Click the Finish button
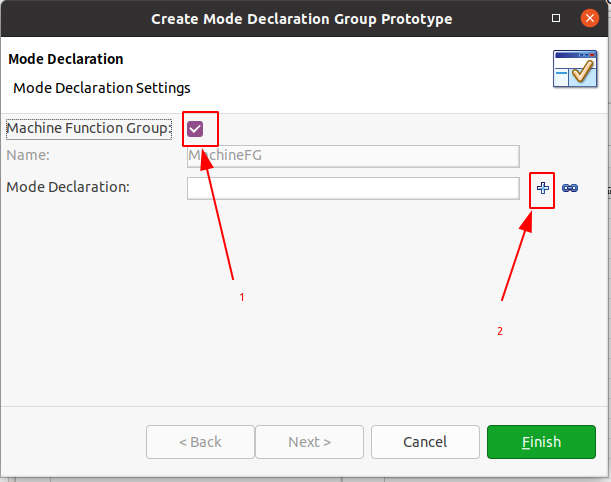 (541, 442)
